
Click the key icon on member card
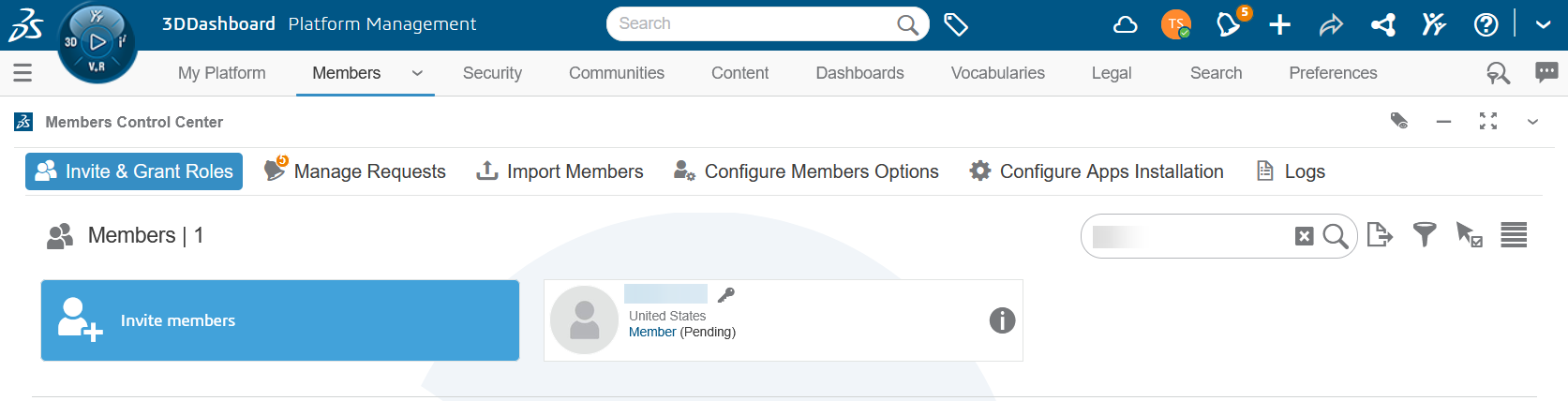pos(725,295)
